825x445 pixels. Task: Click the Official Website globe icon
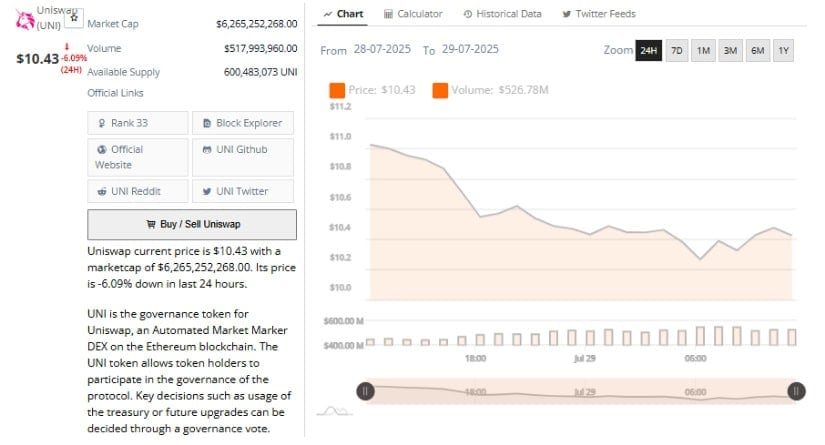pos(102,150)
